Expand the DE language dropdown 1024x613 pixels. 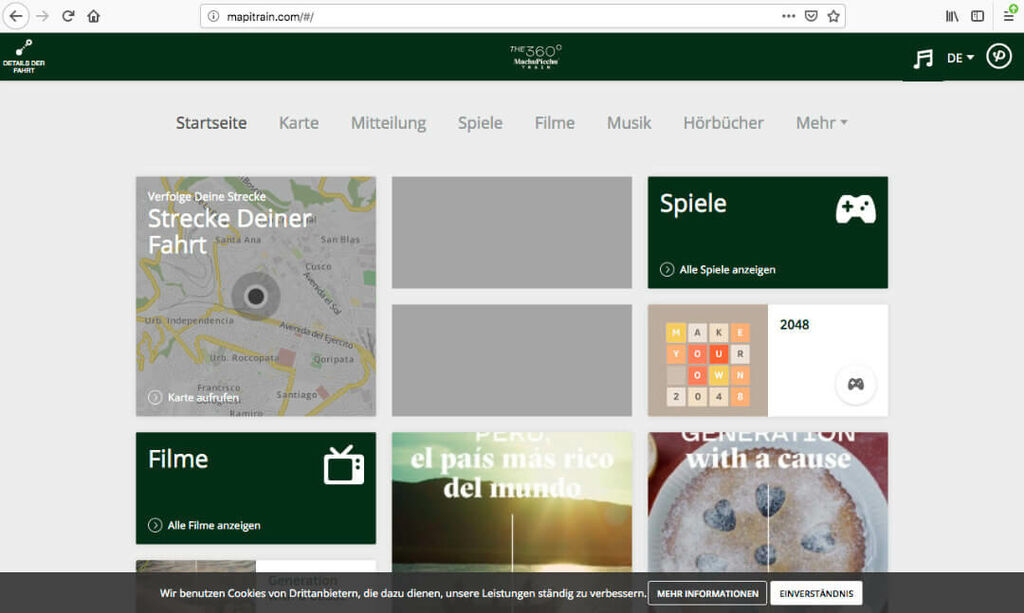tap(960, 58)
